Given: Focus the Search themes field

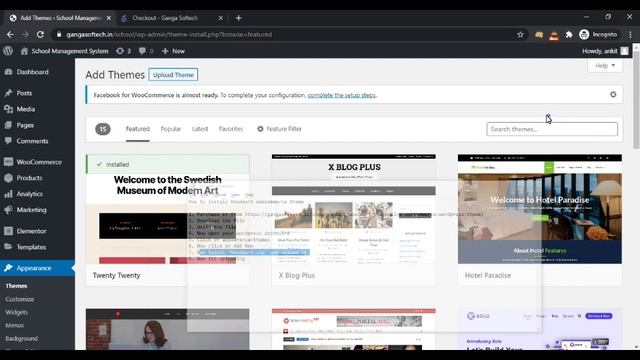Looking at the screenshot, I should click(552, 129).
